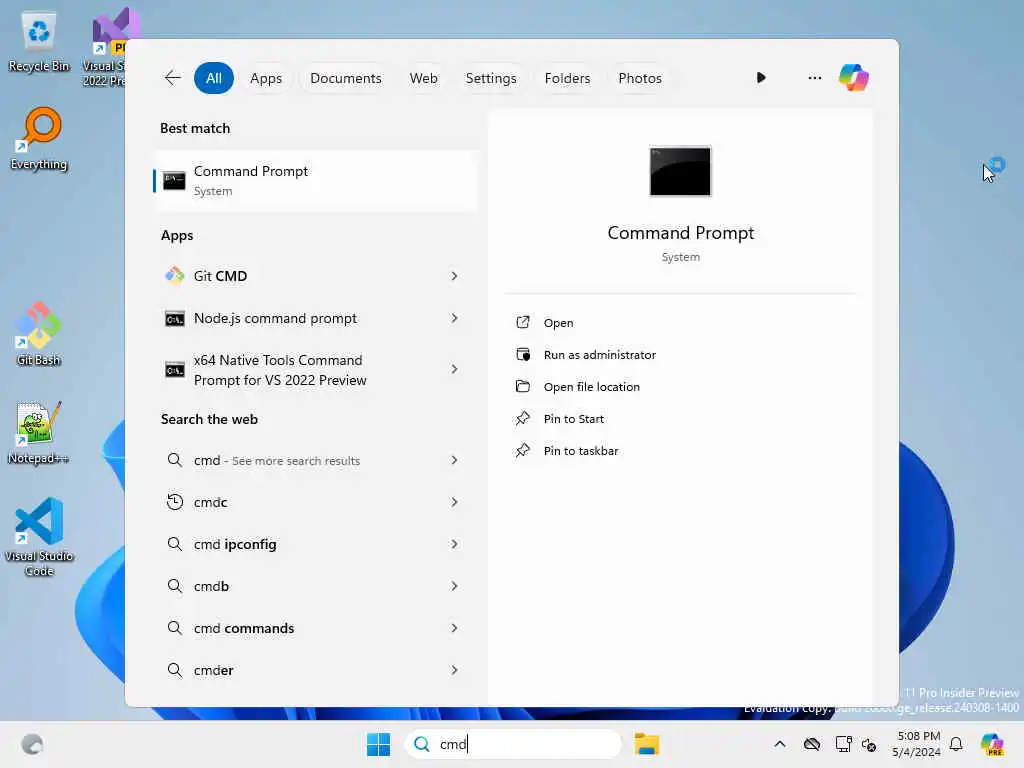This screenshot has height=768, width=1024.
Task: Open the Notepad++ desktop shortcut
Action: 39,432
